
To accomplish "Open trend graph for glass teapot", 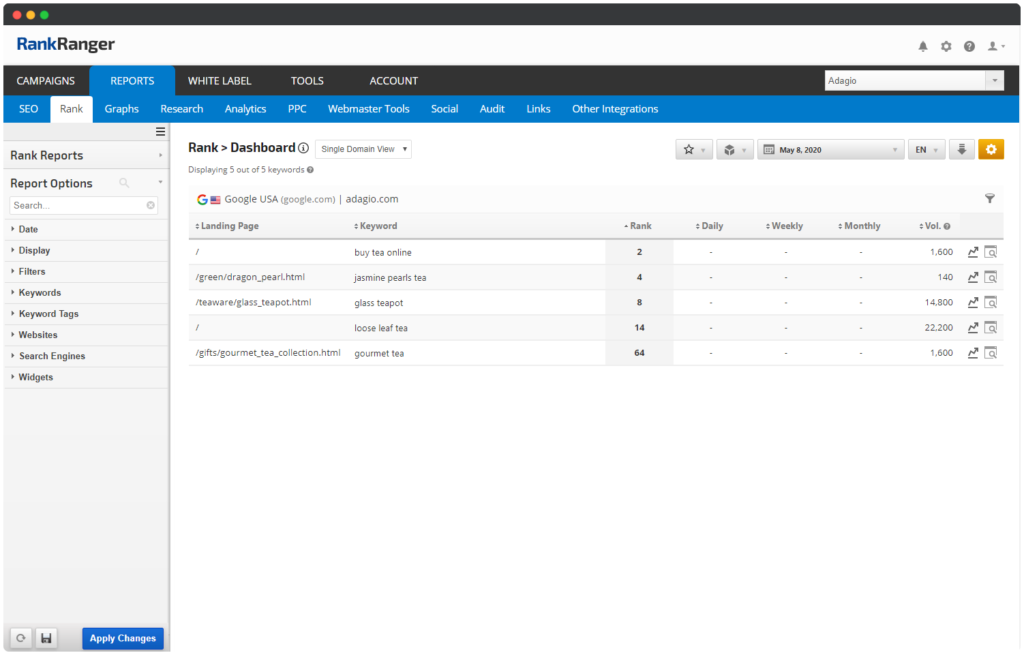I will pos(972,302).
